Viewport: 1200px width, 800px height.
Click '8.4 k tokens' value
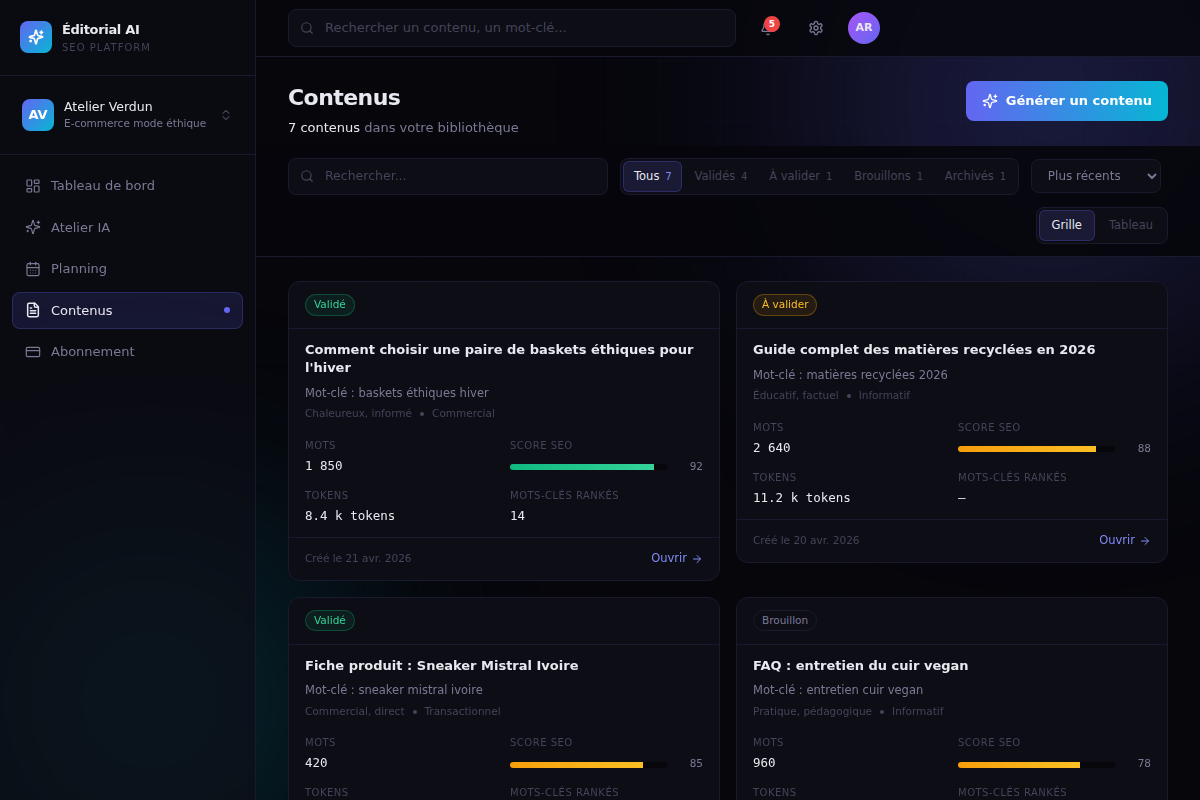coord(350,516)
